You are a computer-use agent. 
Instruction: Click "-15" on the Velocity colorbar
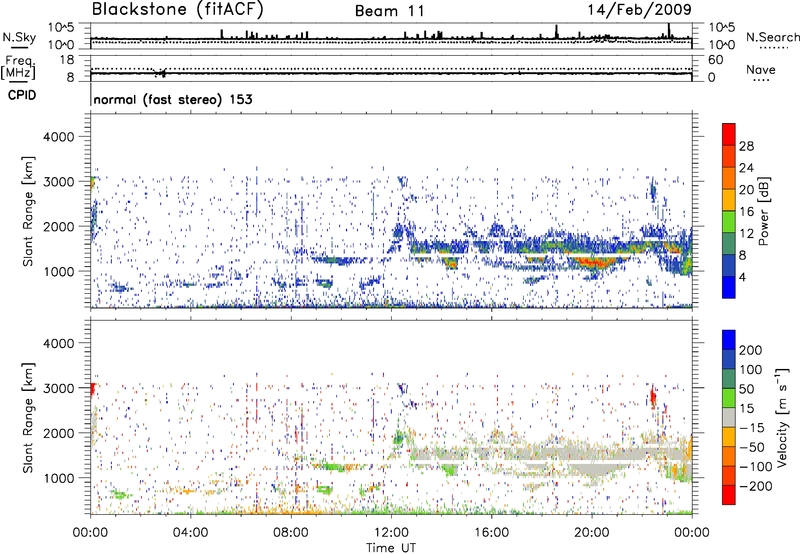point(752,427)
